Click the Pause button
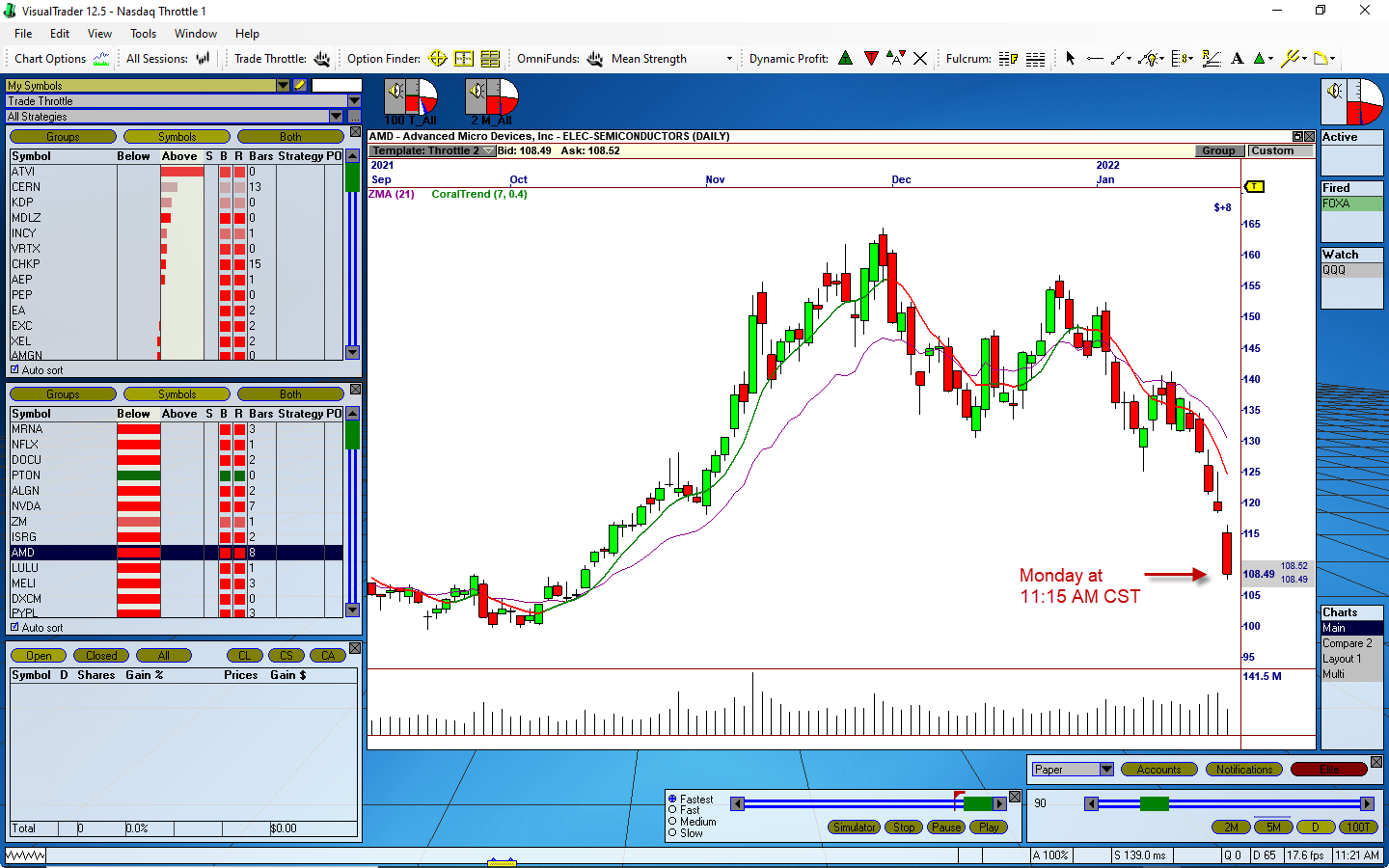1389x868 pixels. click(946, 827)
